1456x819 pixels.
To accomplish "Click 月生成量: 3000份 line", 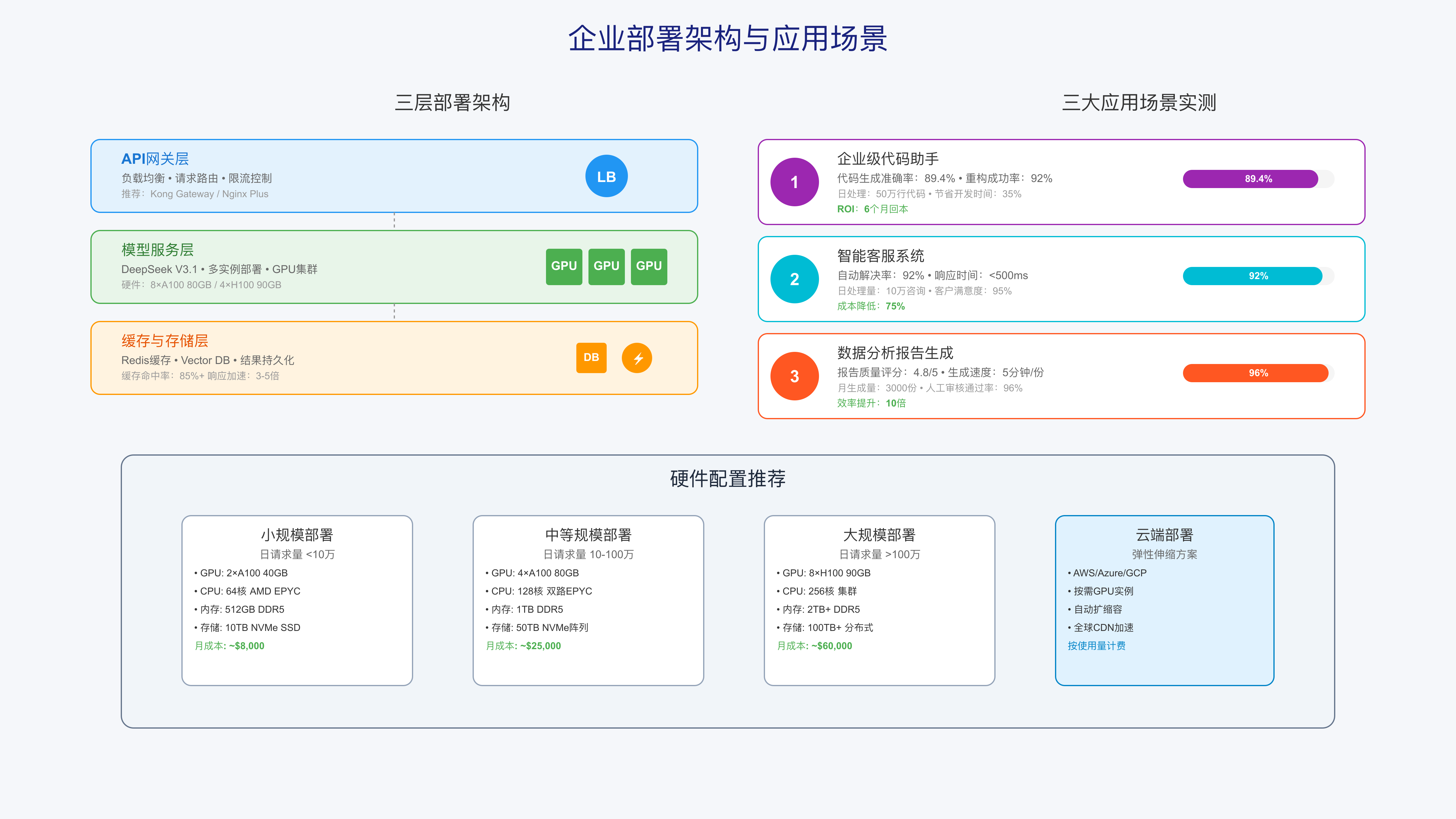I will click(x=930, y=388).
